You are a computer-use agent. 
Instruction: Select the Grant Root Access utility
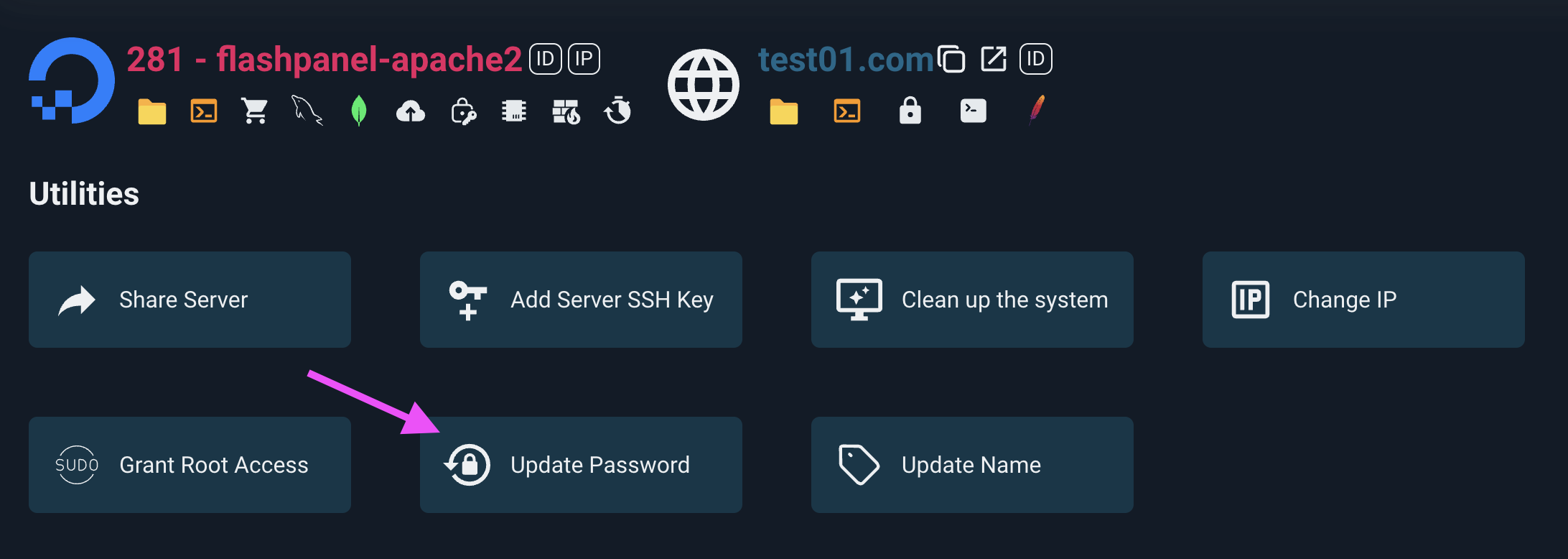pos(189,465)
